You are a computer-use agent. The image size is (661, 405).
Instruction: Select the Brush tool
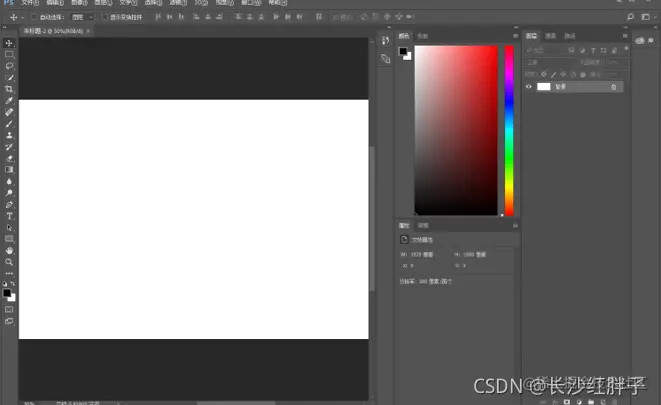9,124
